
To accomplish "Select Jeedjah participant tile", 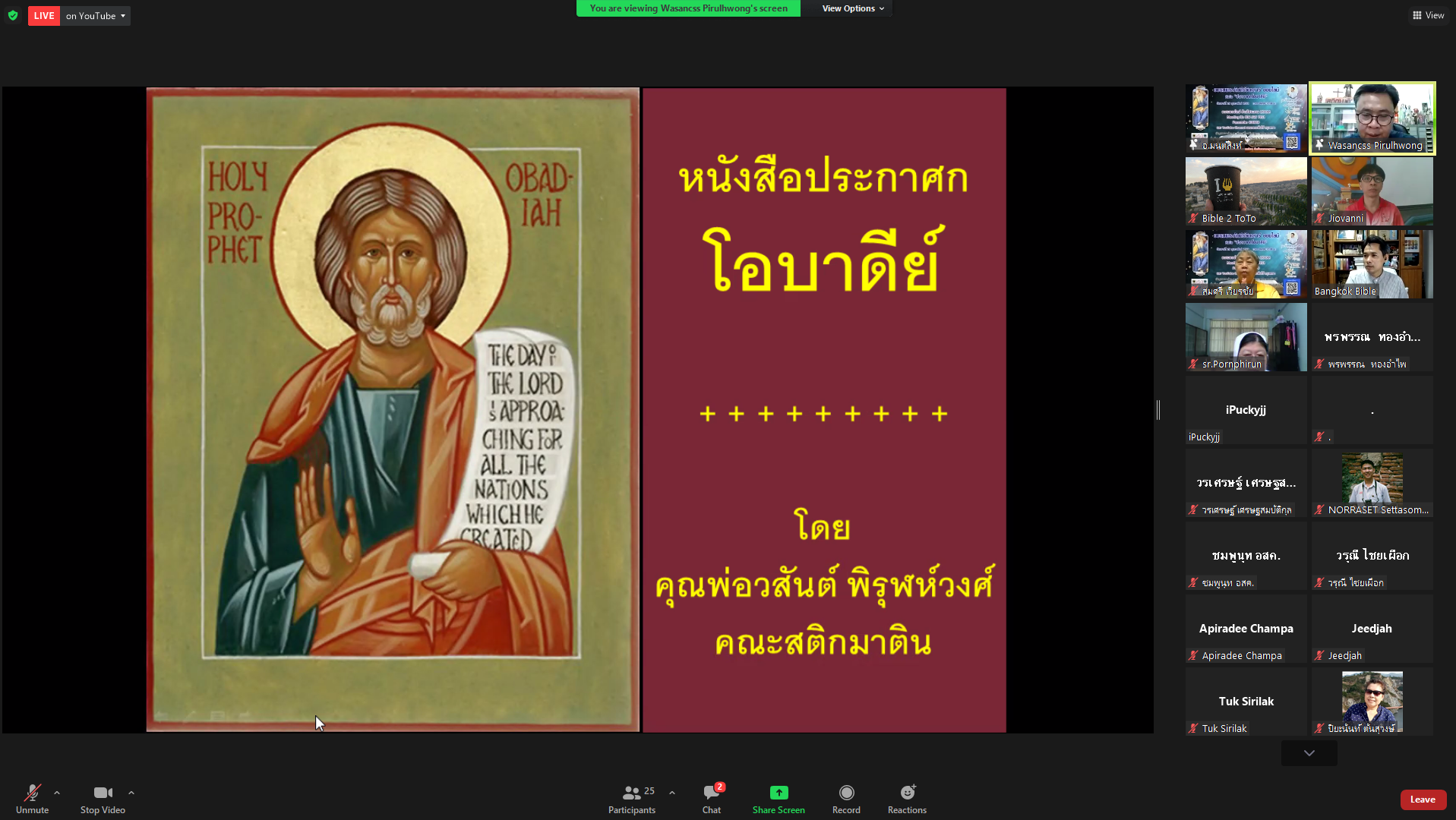I will click(1372, 628).
